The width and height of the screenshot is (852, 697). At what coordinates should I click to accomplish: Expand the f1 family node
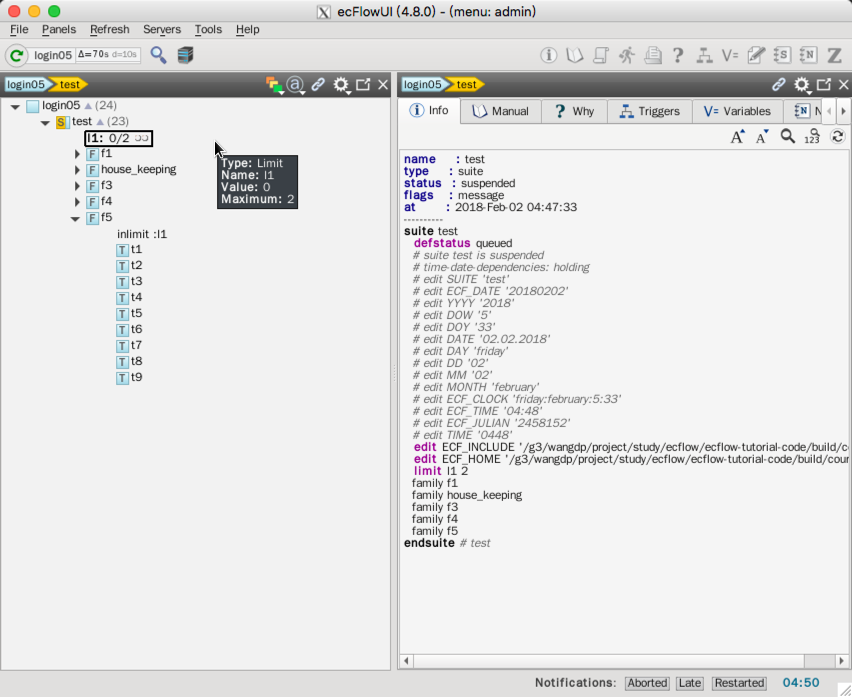pos(78,154)
